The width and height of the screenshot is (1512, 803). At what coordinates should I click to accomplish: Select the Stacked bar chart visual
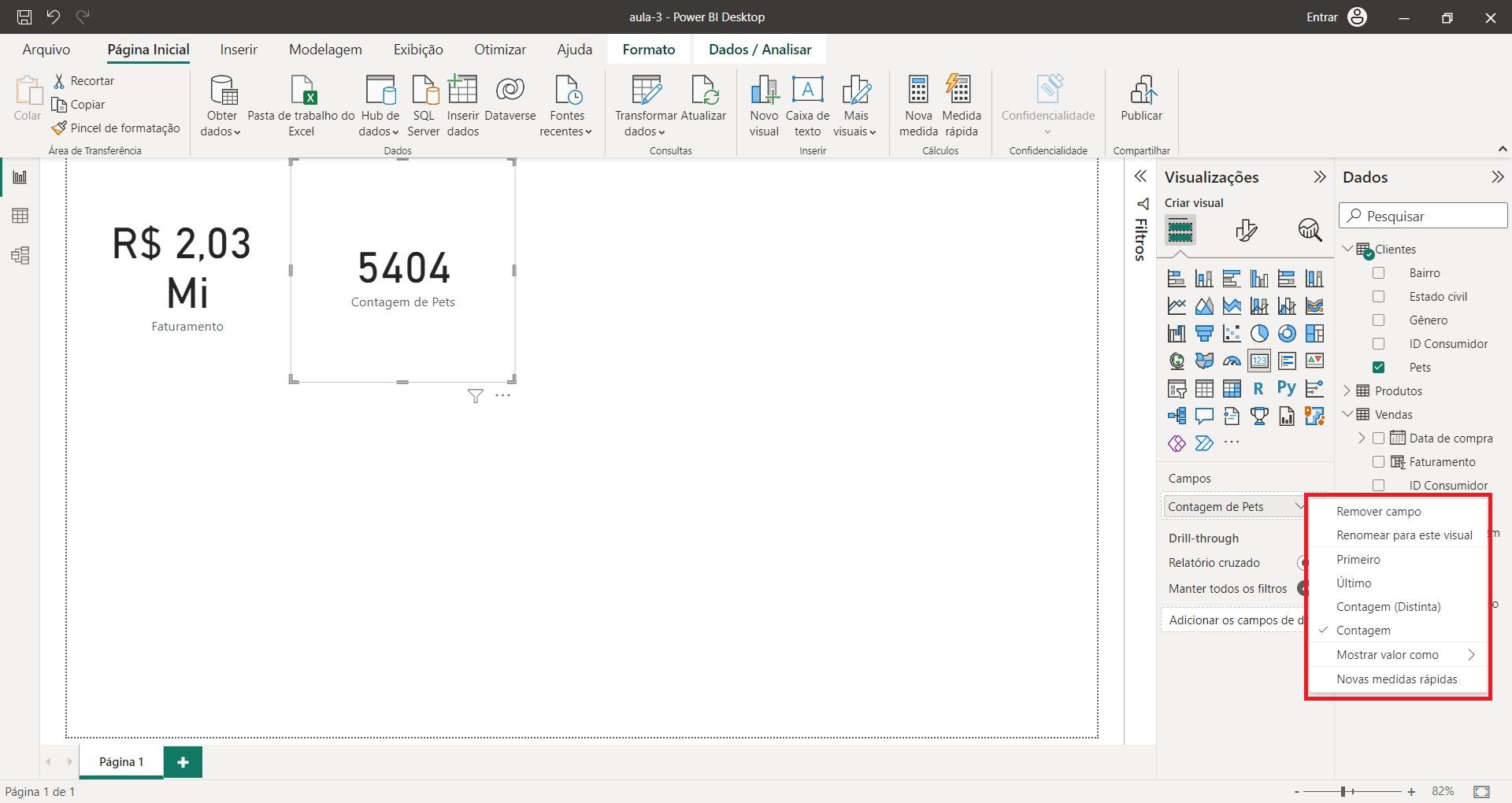coord(1177,278)
